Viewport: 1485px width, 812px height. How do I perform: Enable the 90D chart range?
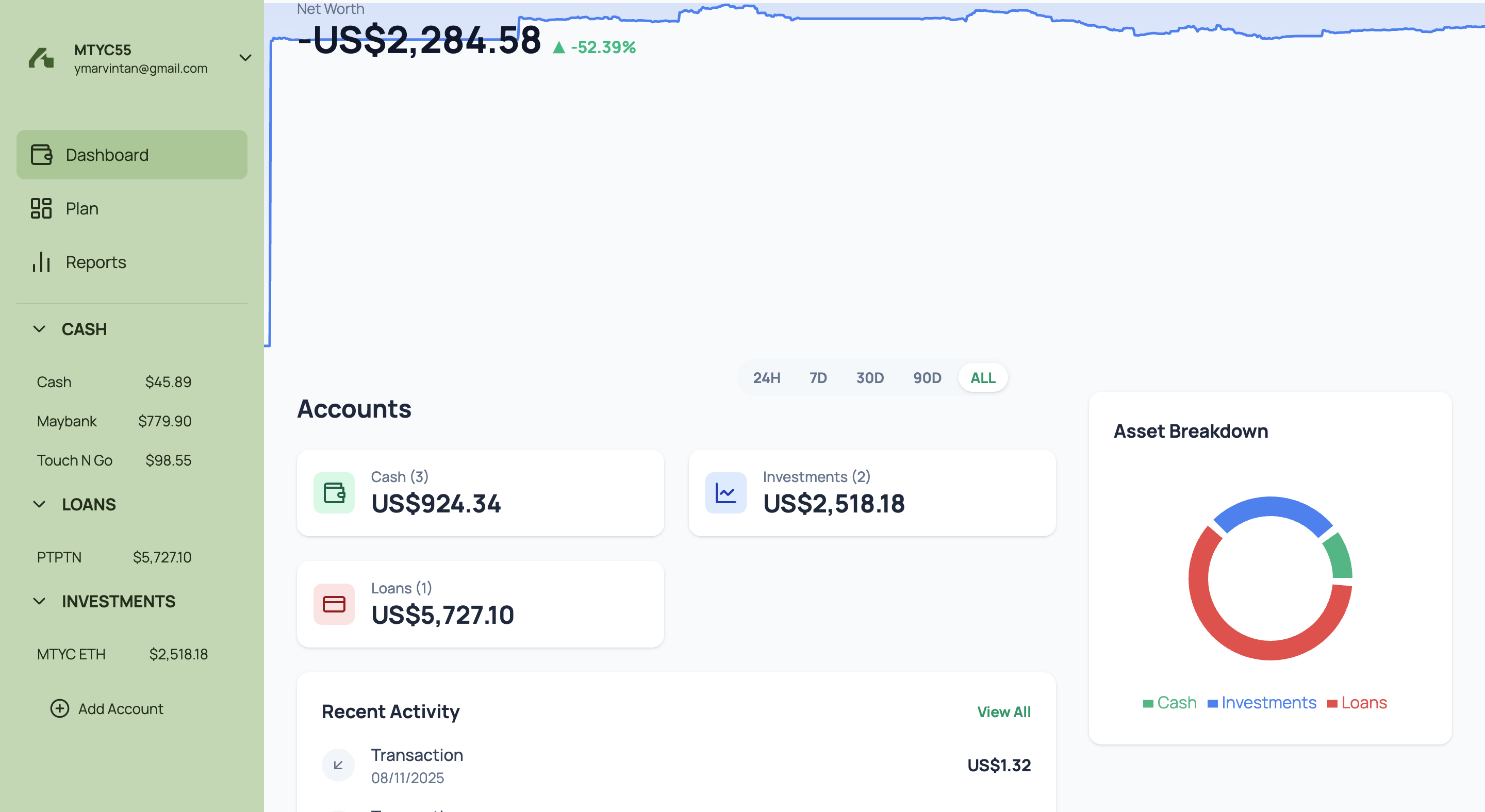click(x=927, y=377)
